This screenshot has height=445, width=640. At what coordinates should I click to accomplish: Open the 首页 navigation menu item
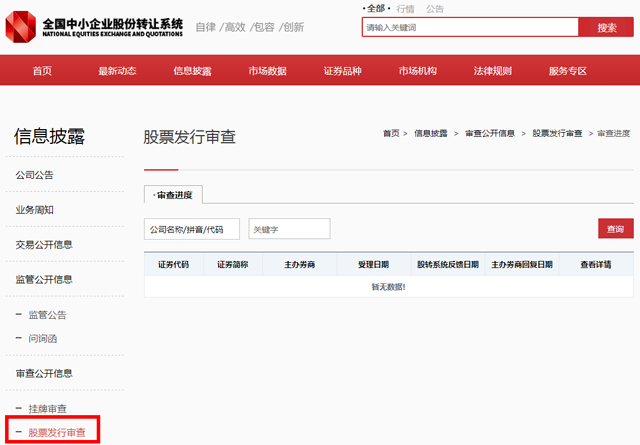point(42,71)
